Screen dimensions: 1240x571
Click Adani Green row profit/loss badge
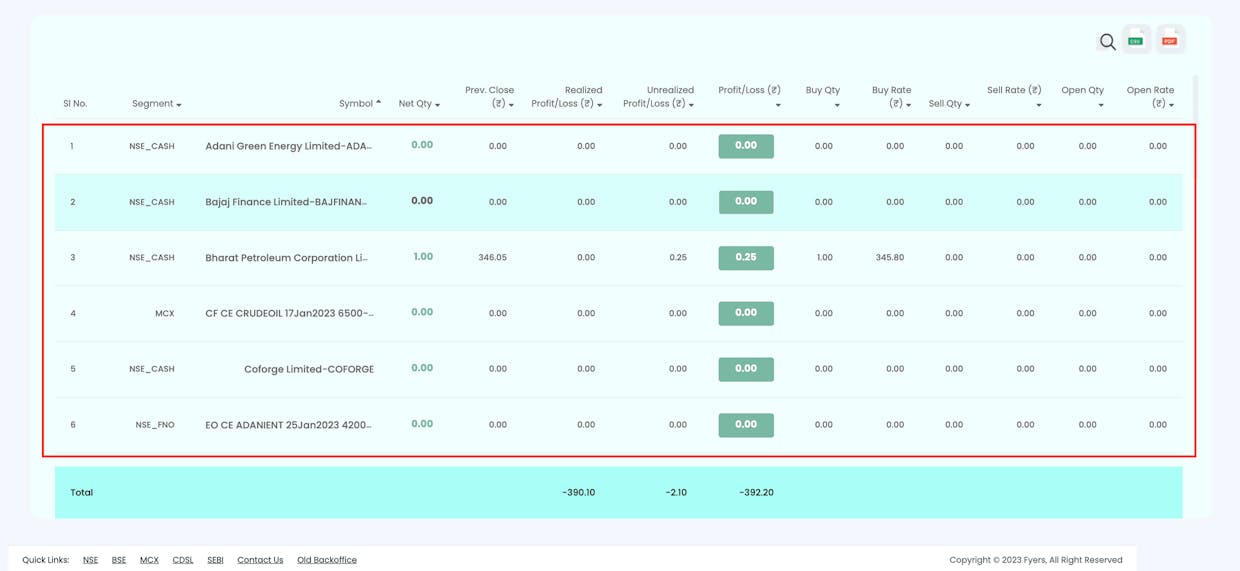tap(746, 146)
